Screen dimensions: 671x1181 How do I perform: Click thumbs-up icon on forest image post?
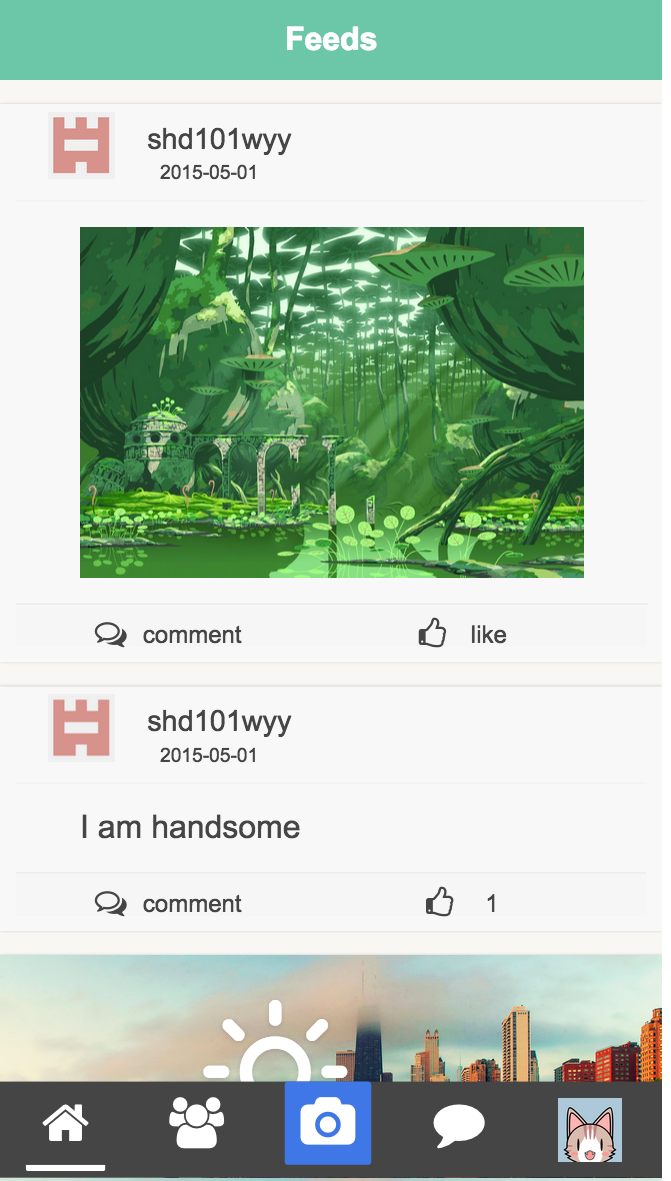(432, 633)
